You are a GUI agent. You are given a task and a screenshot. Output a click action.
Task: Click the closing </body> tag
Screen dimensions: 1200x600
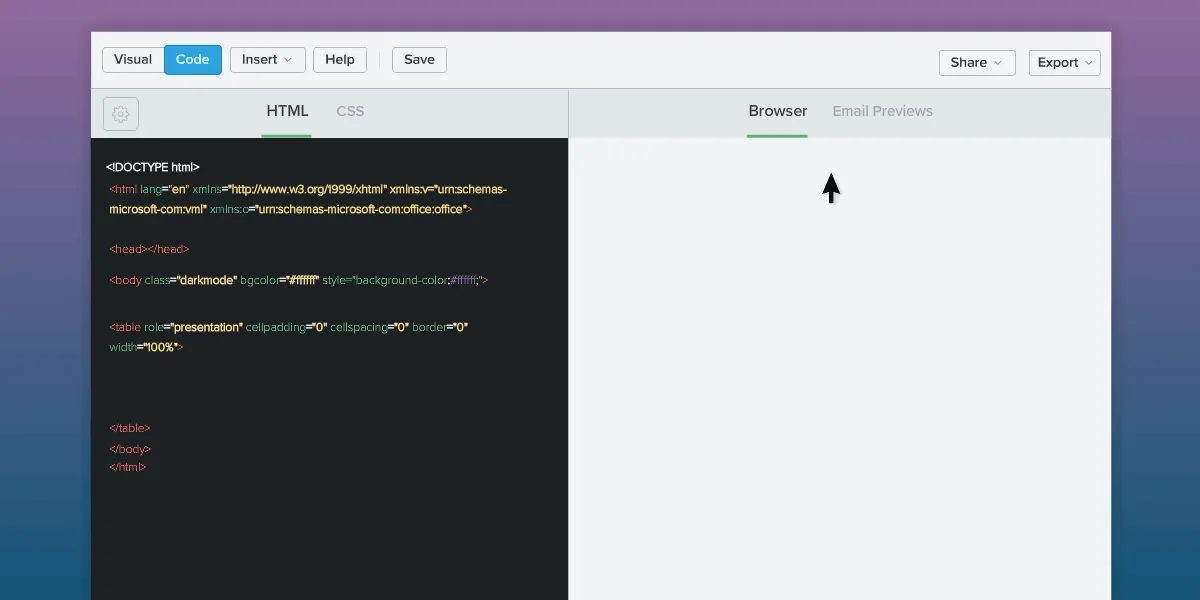pos(130,449)
